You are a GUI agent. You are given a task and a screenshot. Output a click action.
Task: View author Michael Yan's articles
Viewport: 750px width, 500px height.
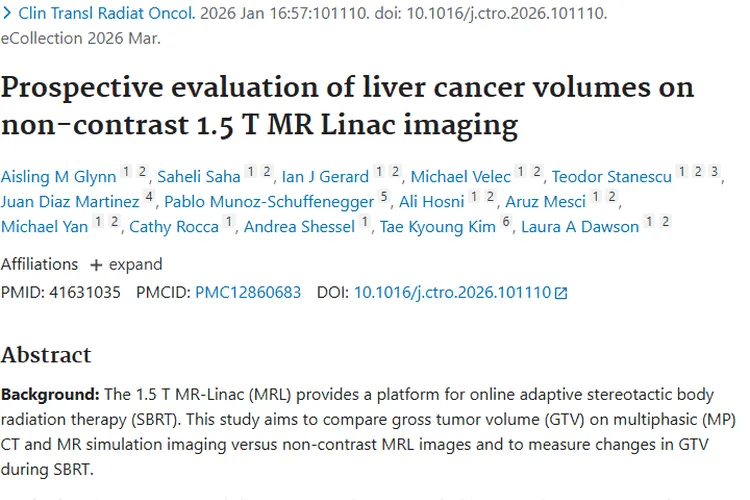tap(44, 227)
